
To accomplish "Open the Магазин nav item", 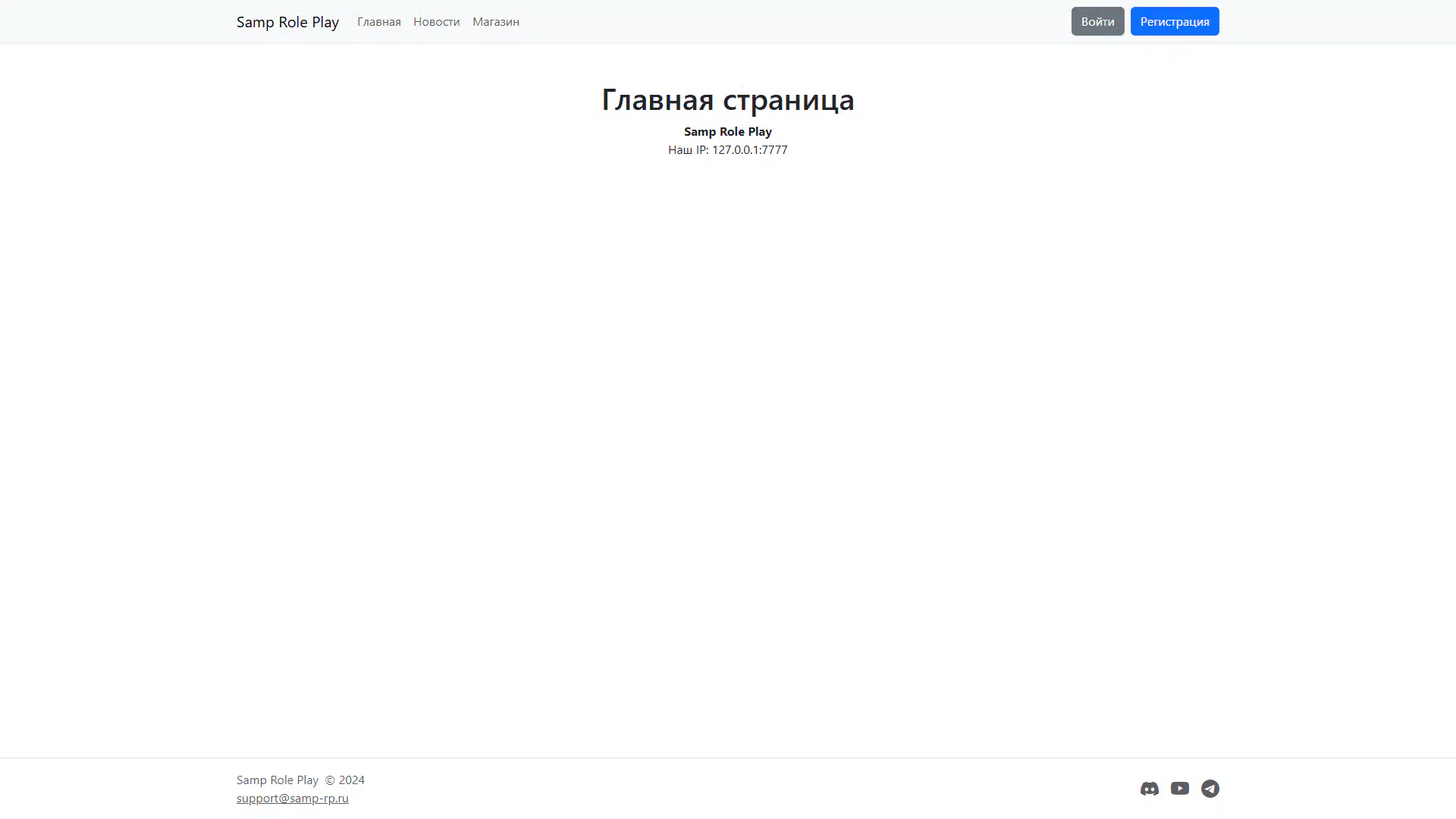I will (x=495, y=22).
